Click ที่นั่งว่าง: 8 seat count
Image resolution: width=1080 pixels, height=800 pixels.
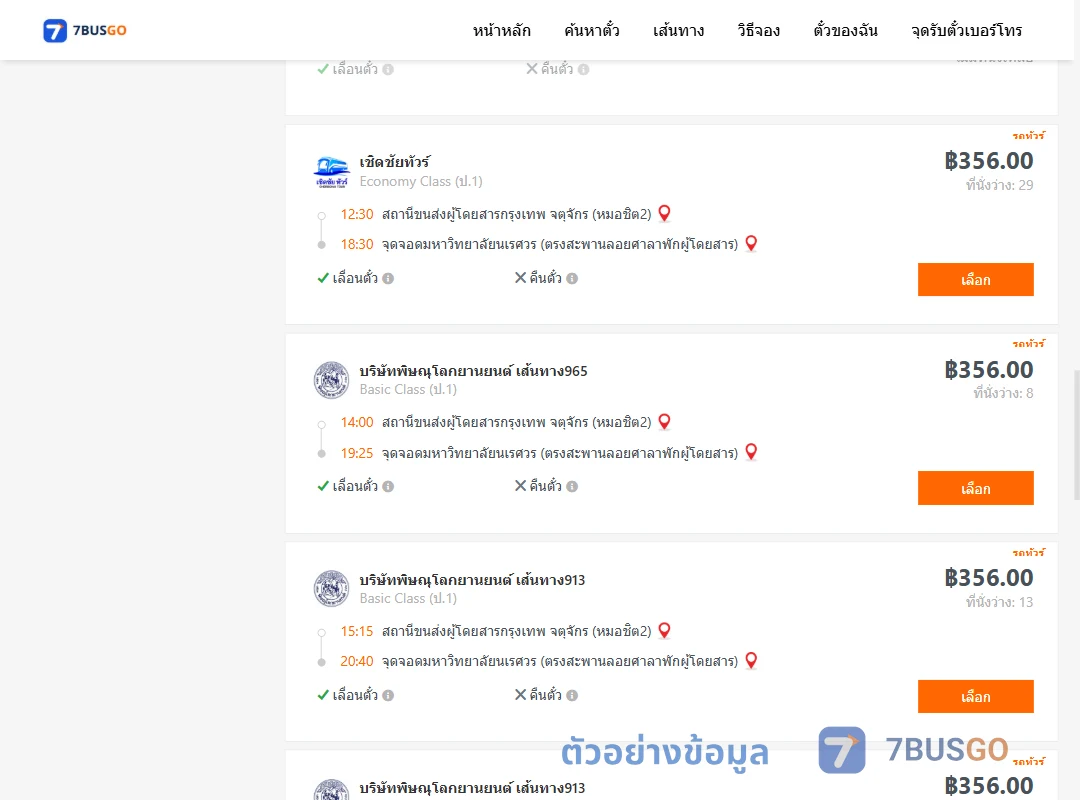1003,393
